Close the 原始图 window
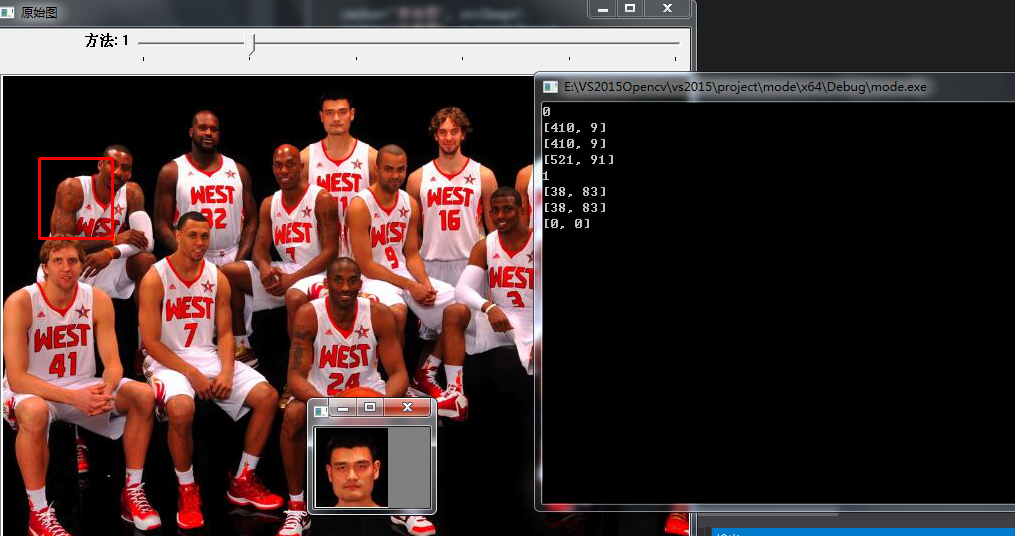The height and width of the screenshot is (536, 1015). (667, 8)
